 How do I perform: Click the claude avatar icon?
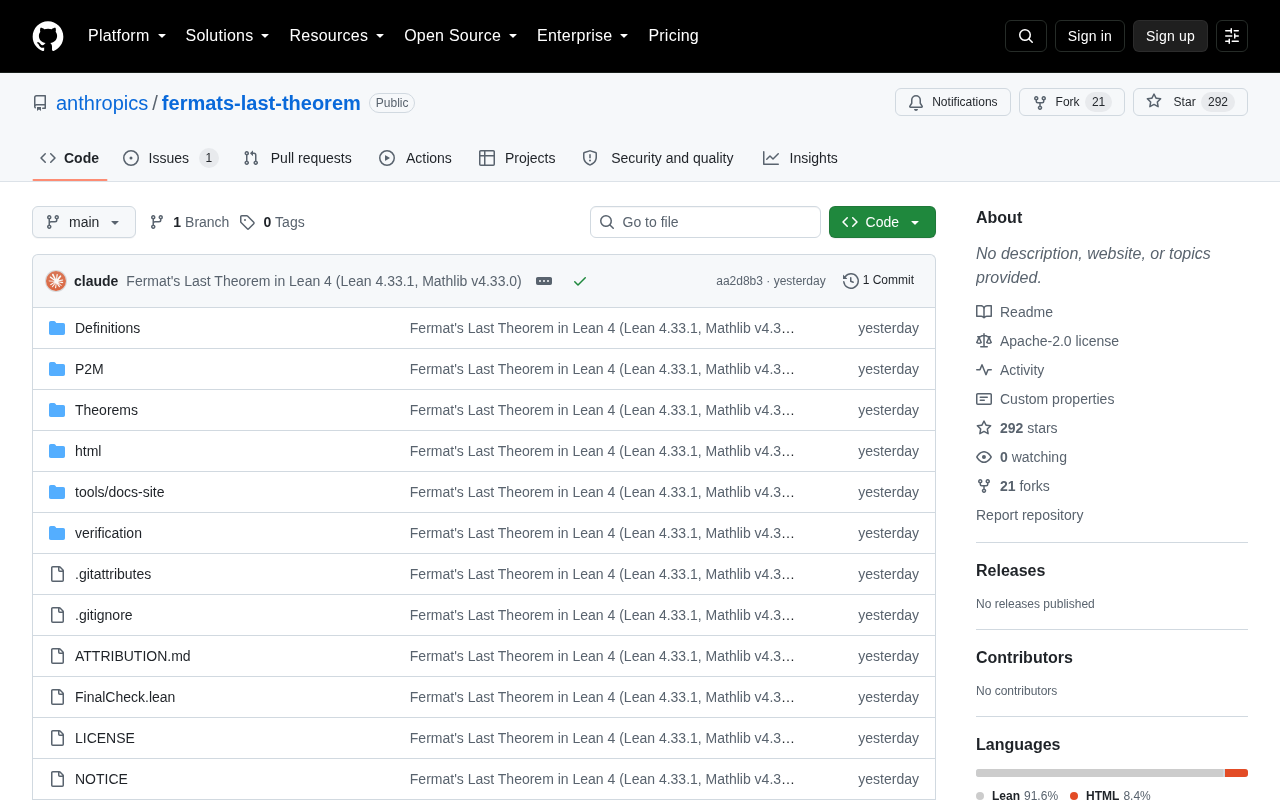coord(56,281)
